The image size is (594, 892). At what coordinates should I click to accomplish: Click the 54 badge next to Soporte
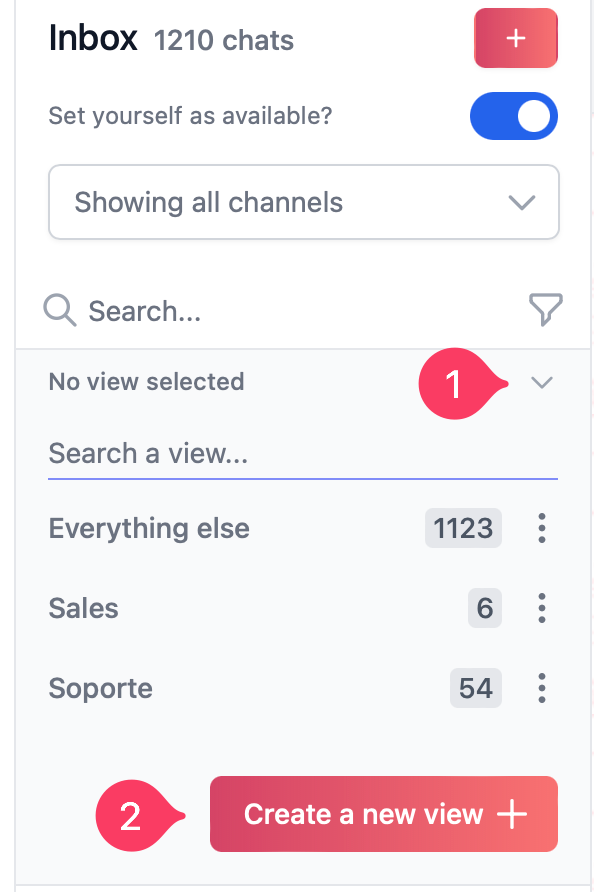click(476, 688)
